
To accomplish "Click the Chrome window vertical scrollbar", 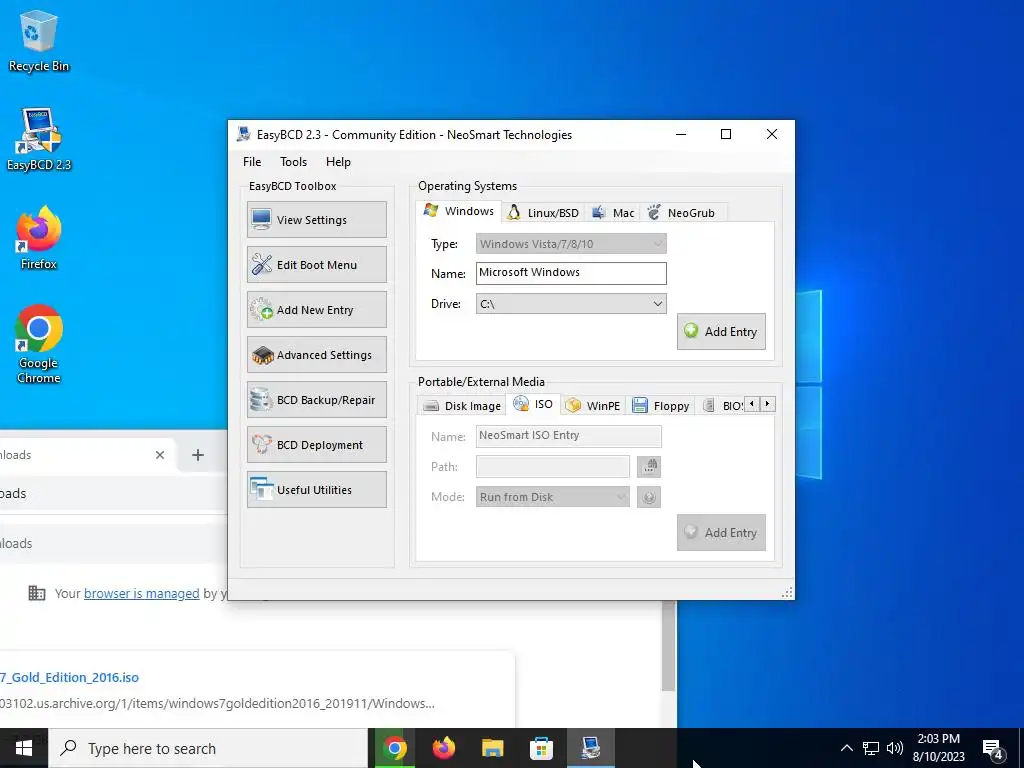I will click(x=668, y=647).
